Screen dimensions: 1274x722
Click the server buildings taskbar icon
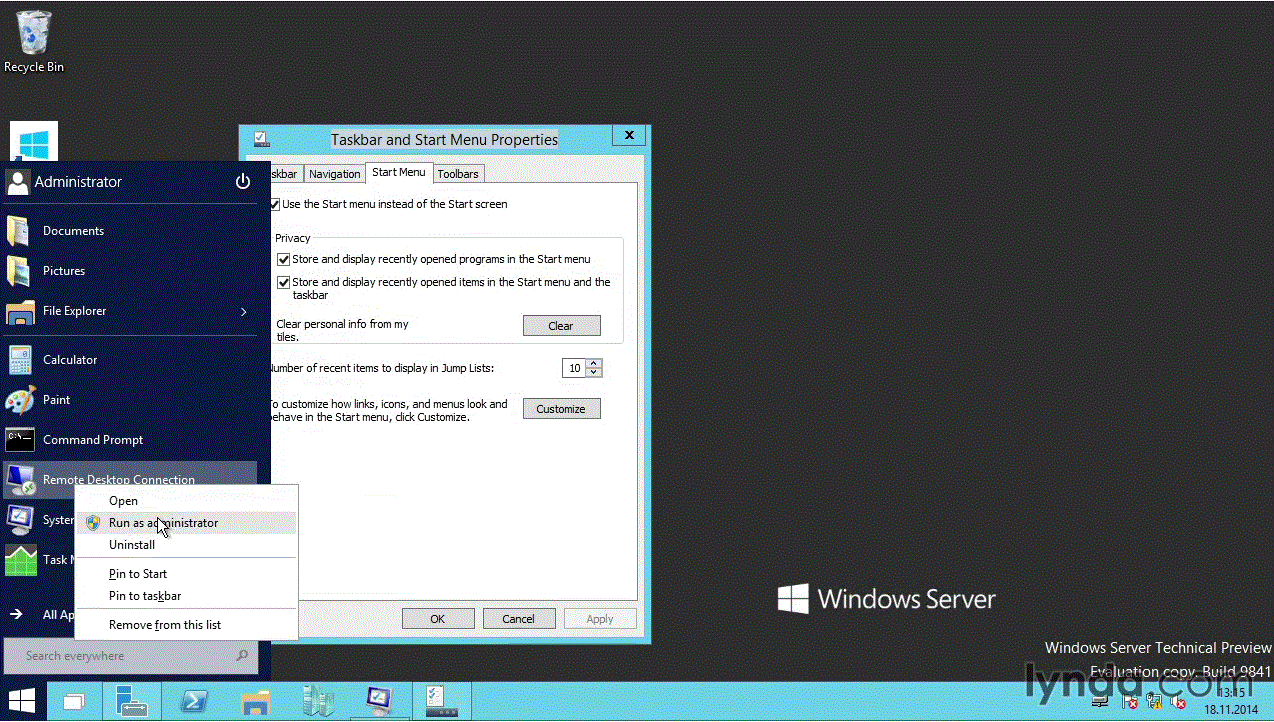point(318,702)
